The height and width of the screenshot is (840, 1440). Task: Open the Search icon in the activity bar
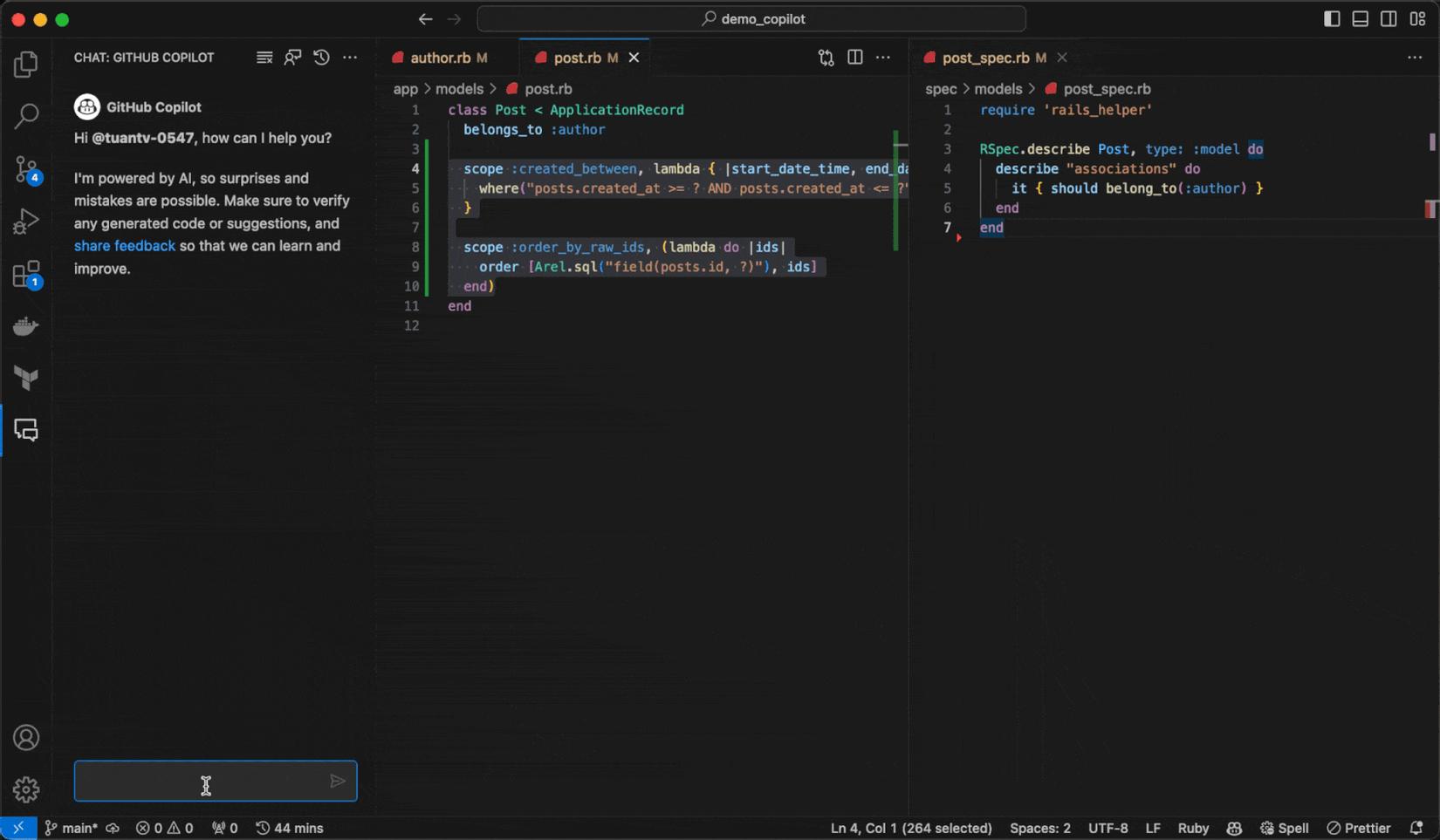[x=26, y=115]
